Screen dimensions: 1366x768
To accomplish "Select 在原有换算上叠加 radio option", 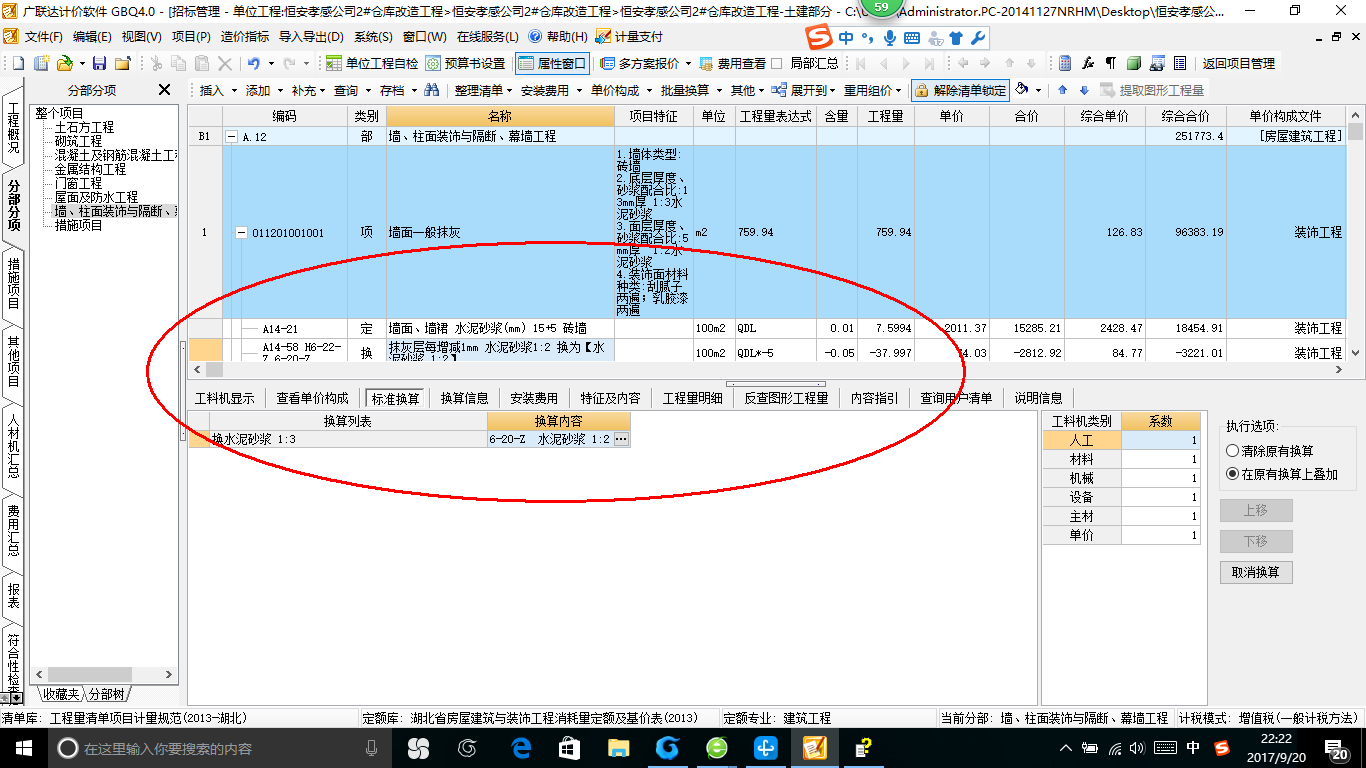I will [x=1233, y=474].
